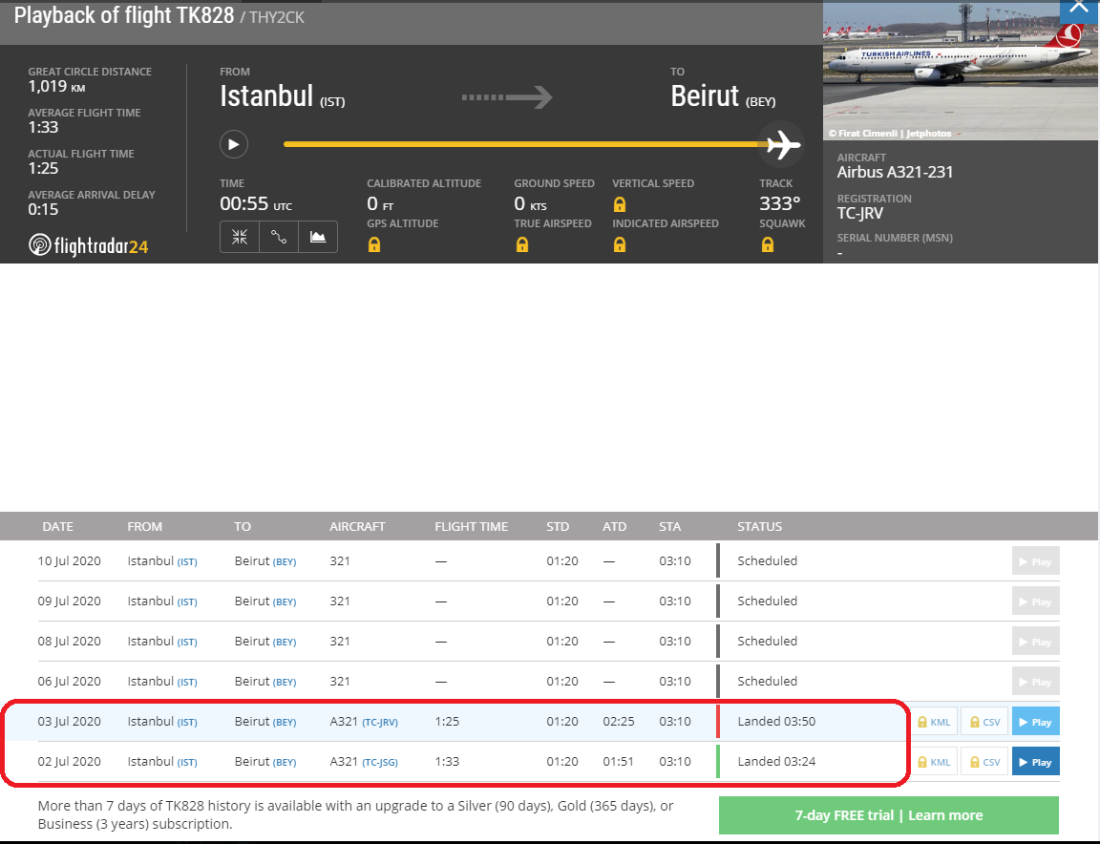
Task: Play the 03 Jul 2020 flight
Action: click(x=1035, y=722)
